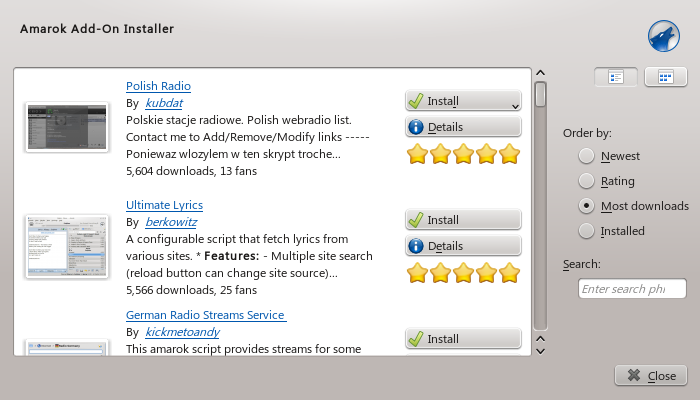Image resolution: width=700 pixels, height=400 pixels.
Task: Click the list scrollbar handle
Action: tap(540, 94)
